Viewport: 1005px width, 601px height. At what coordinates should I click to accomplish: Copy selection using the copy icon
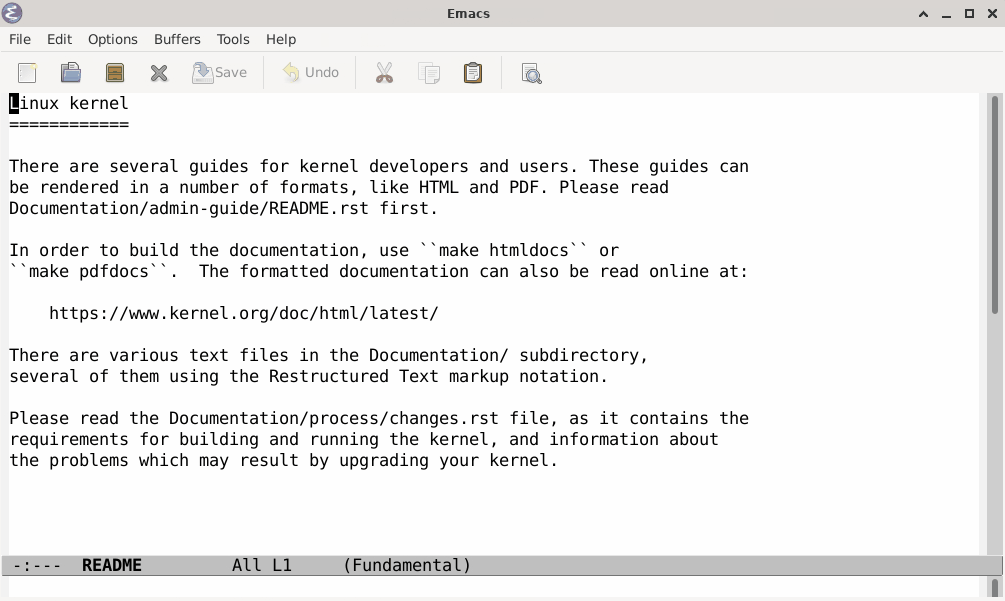429,72
